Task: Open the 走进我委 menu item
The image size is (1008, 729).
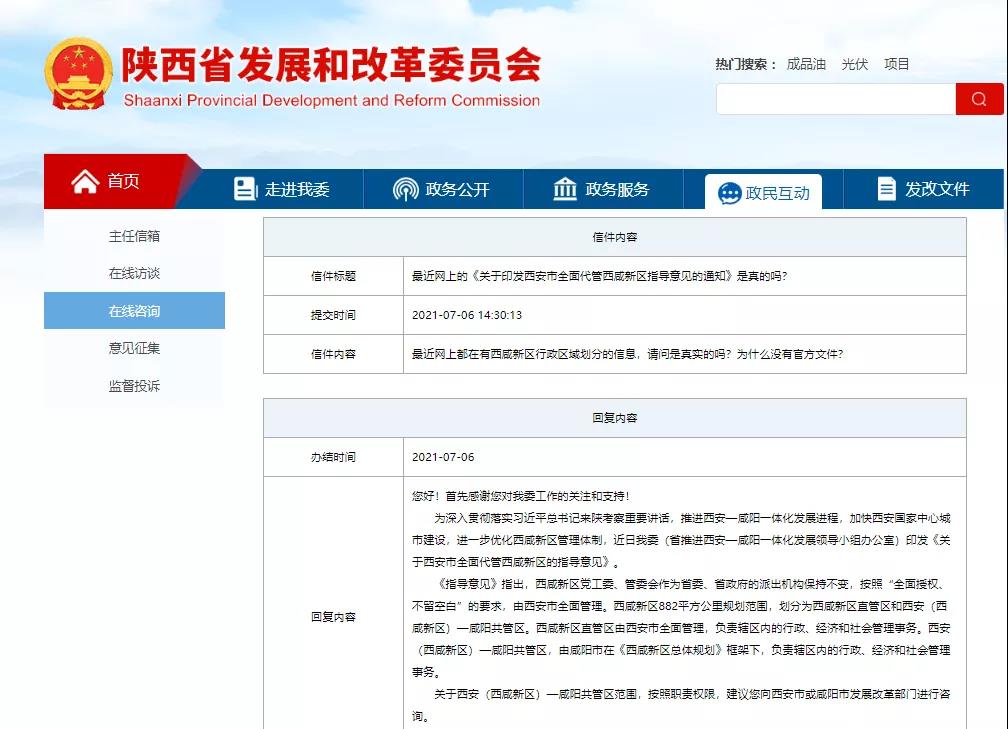Action: [x=283, y=189]
